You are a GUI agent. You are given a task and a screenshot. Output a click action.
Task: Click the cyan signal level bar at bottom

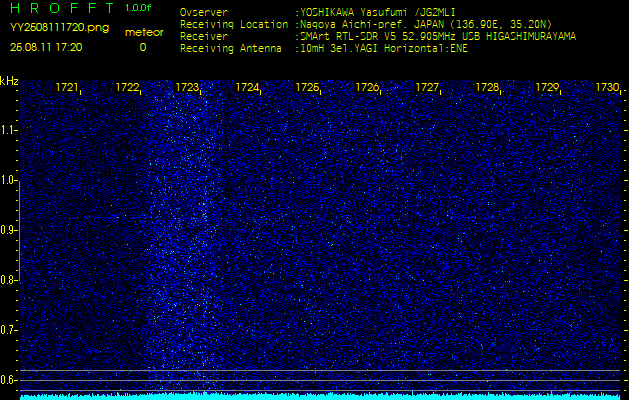(321, 396)
